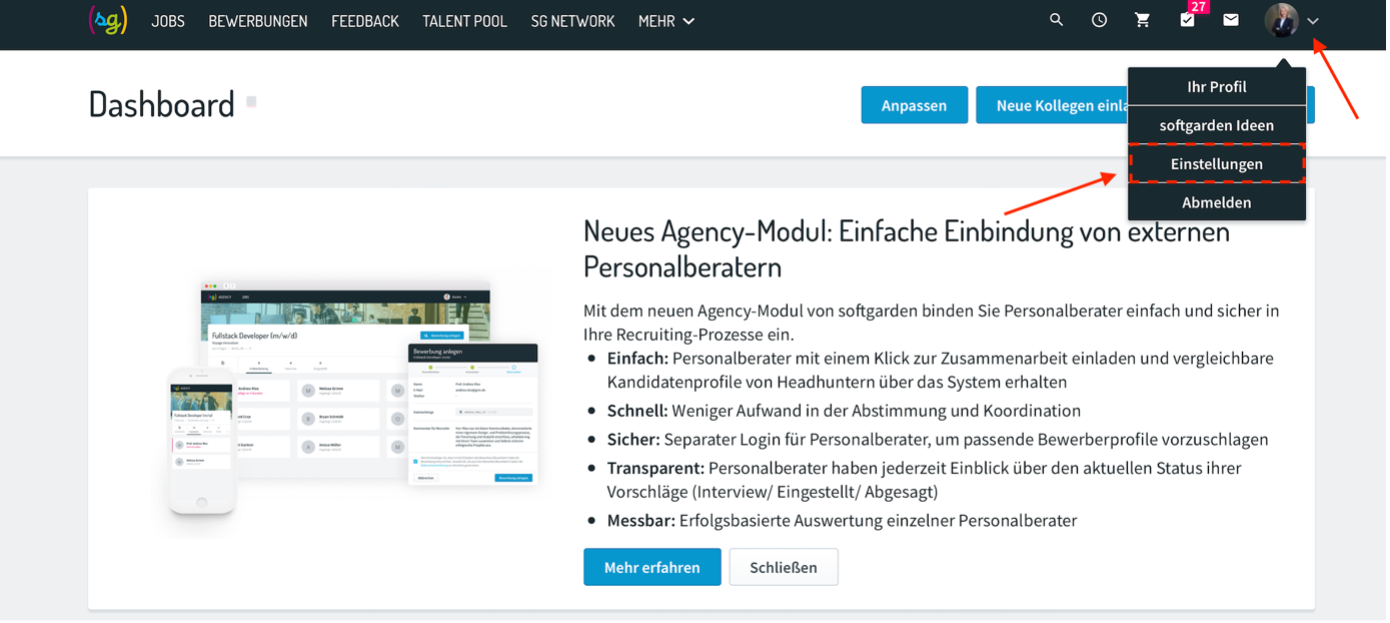This screenshot has width=1390, height=623.
Task: Click the softgarden logo in navbar
Action: (x=108, y=19)
